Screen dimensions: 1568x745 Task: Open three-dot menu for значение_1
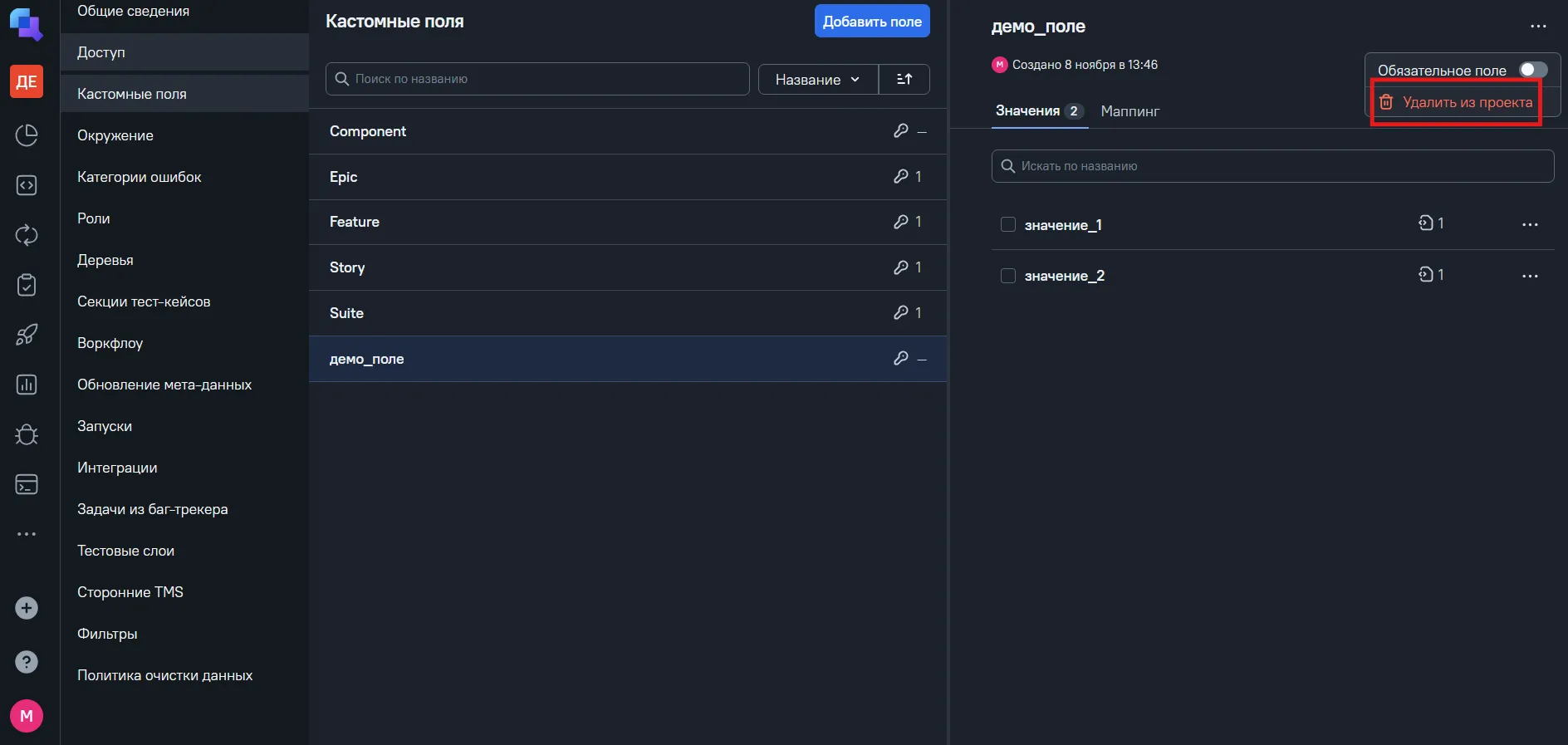[1530, 224]
